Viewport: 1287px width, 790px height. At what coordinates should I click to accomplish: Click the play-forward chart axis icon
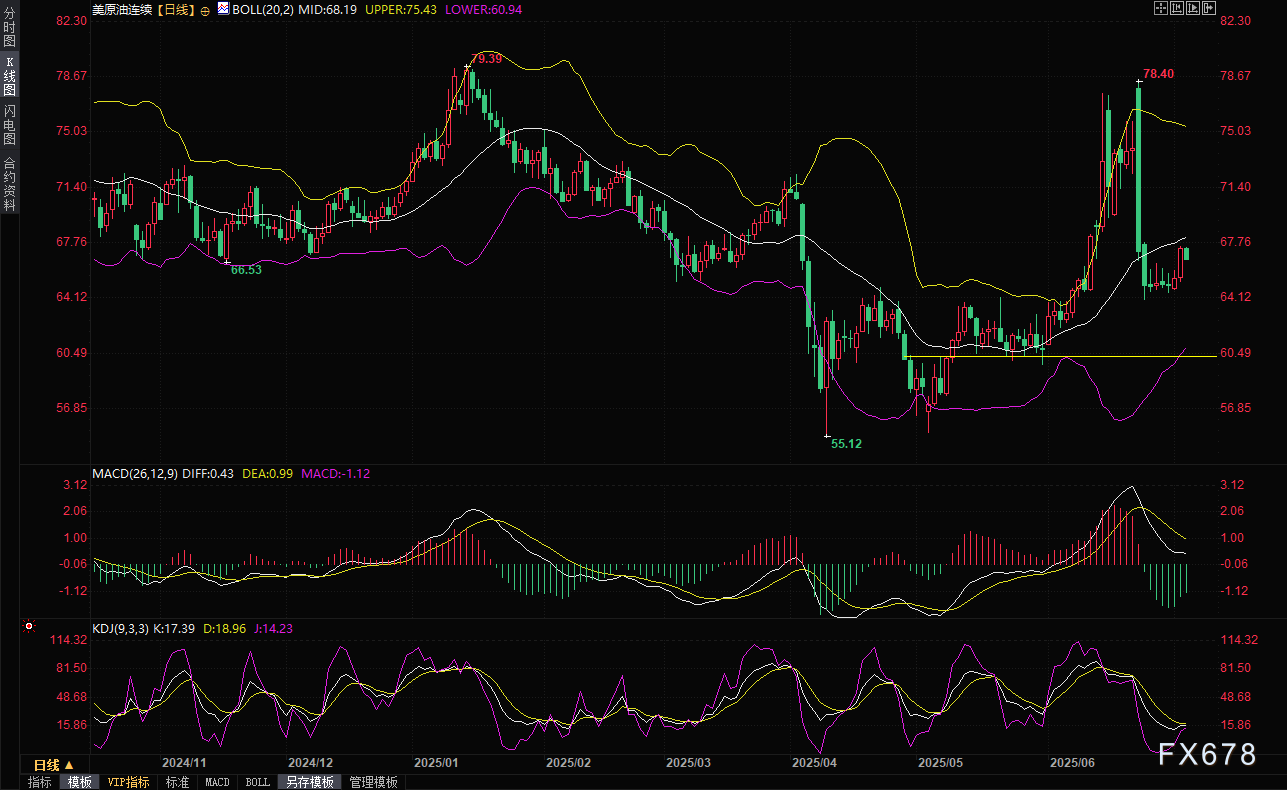pos(1193,8)
